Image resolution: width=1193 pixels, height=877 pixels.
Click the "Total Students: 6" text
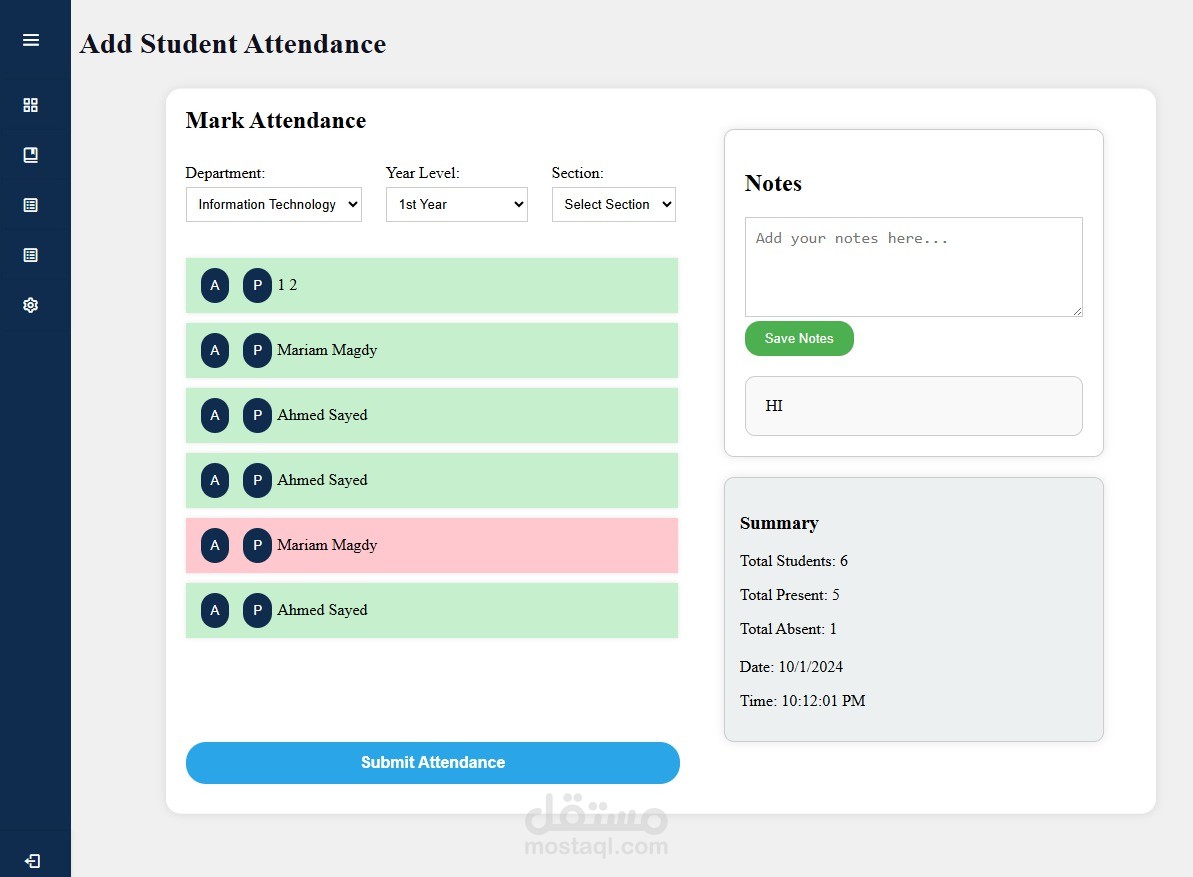coord(794,561)
